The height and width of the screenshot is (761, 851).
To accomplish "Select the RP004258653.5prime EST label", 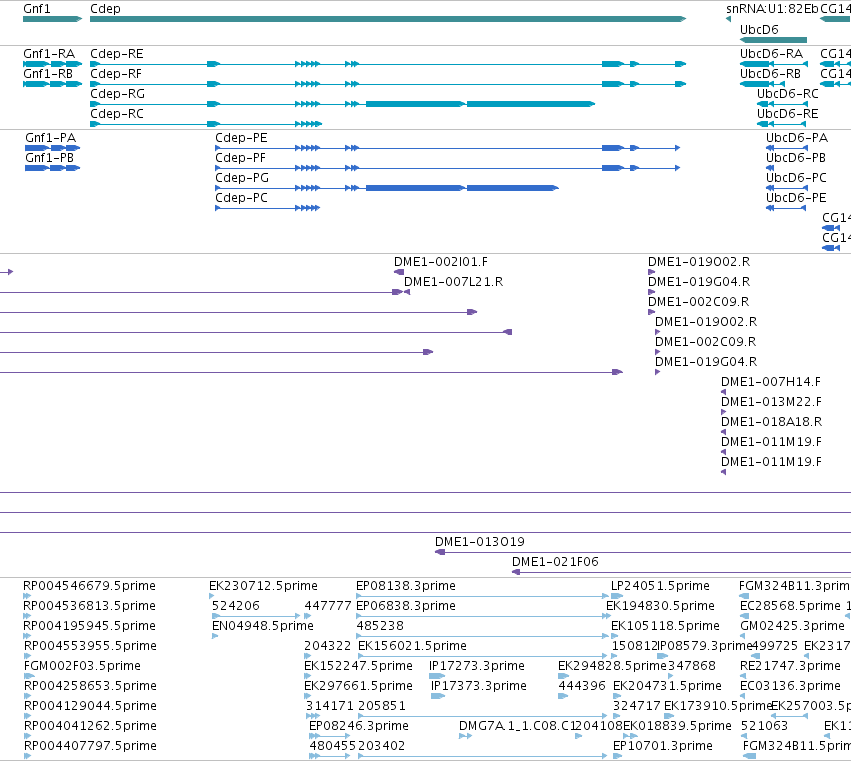I will 90,687.
